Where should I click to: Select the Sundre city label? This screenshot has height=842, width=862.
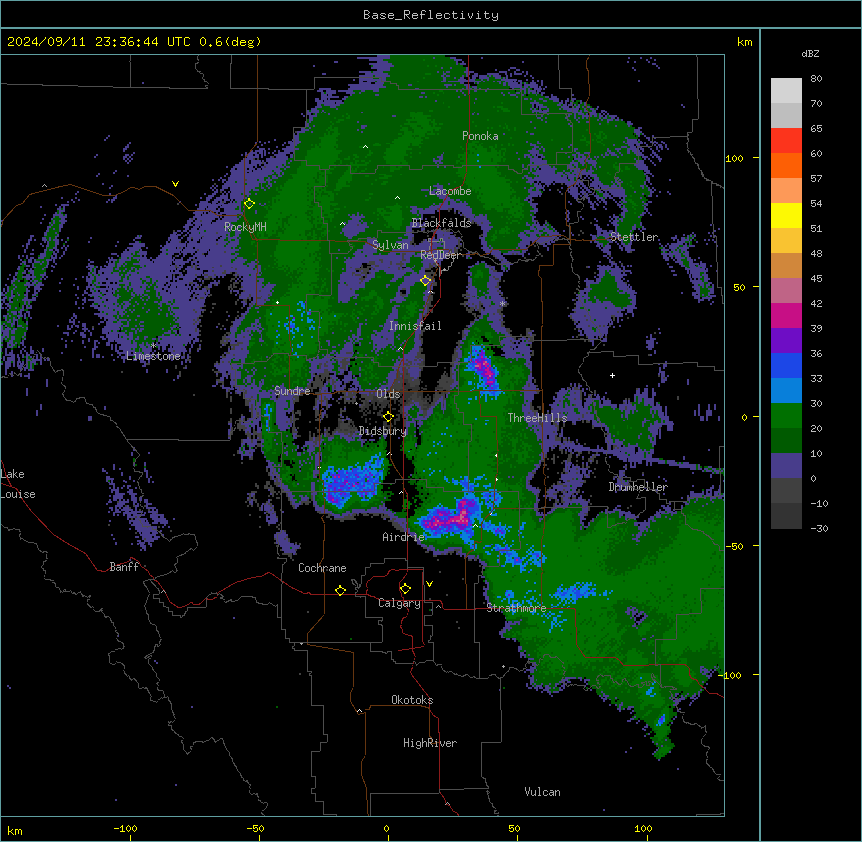(x=292, y=391)
